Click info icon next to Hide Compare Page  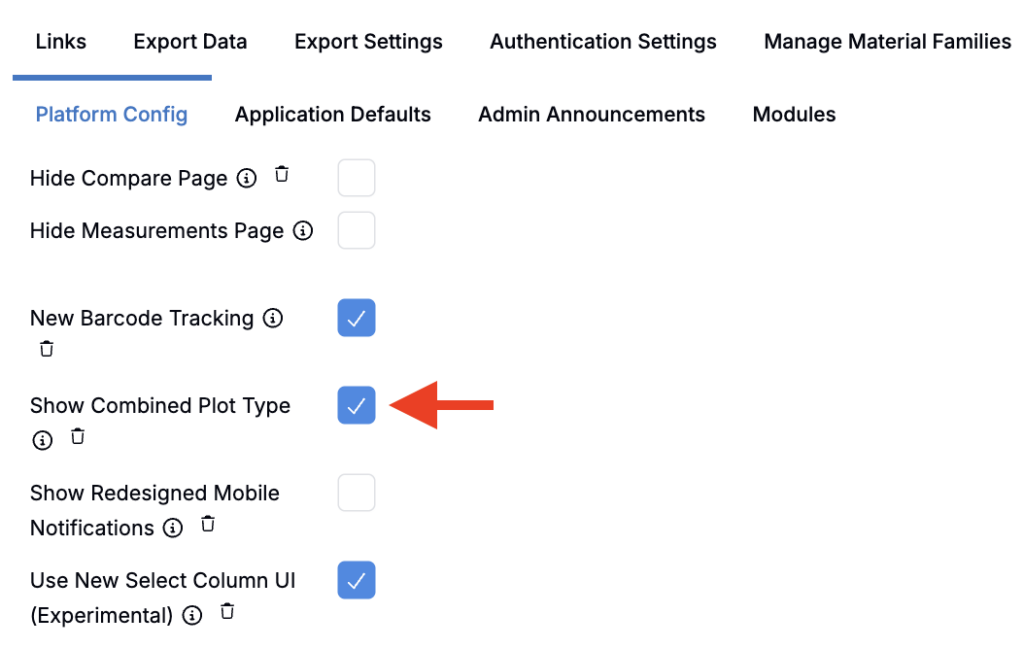click(x=246, y=179)
